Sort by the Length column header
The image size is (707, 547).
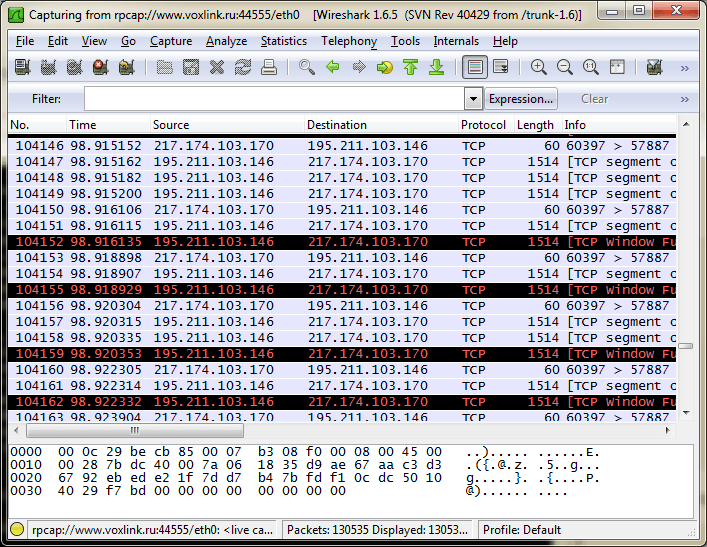538,124
